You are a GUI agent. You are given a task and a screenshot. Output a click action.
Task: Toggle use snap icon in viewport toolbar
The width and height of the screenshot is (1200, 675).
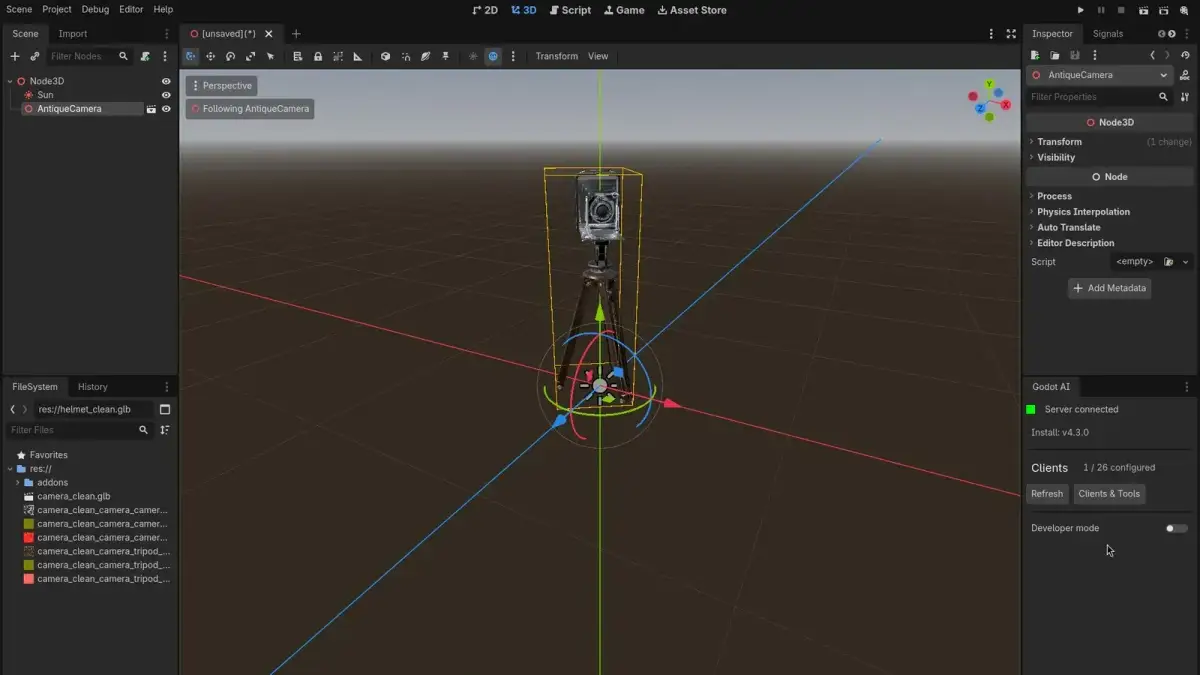coord(405,56)
